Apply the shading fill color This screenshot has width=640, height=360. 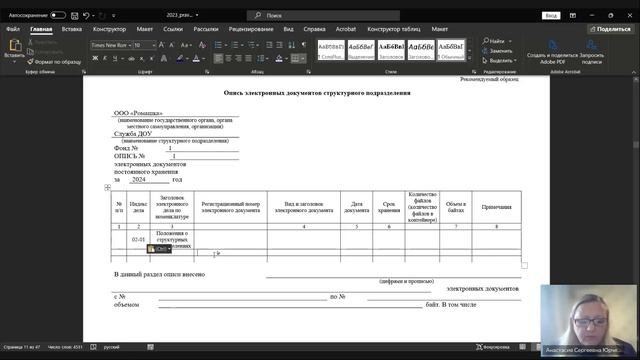(279, 58)
